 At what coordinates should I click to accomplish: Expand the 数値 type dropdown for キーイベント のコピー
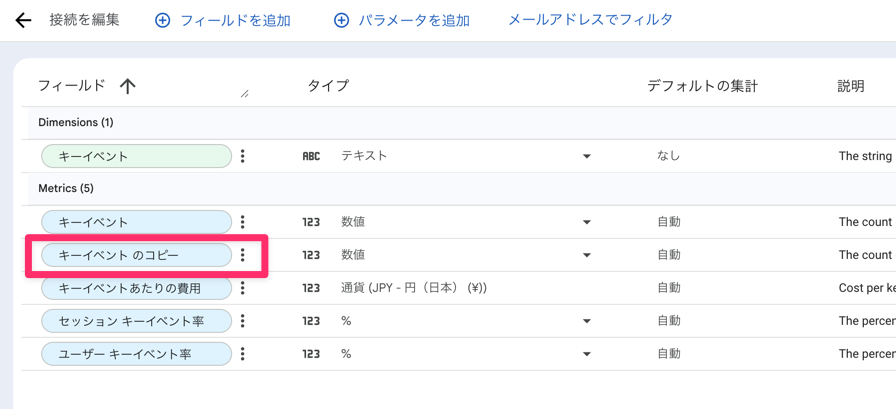(x=586, y=255)
